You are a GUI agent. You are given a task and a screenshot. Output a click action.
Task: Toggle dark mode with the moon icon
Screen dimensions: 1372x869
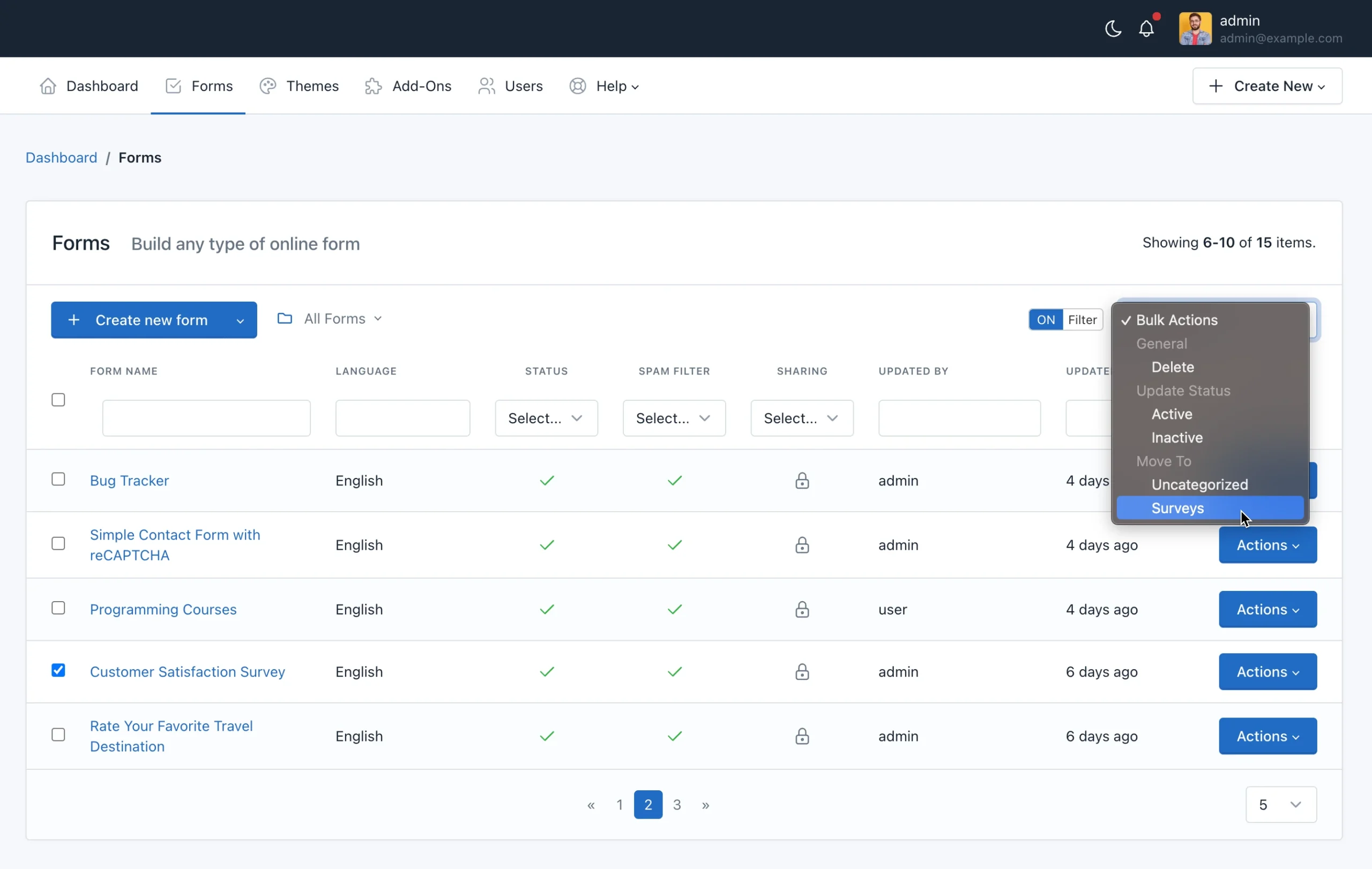pyautogui.click(x=1113, y=28)
